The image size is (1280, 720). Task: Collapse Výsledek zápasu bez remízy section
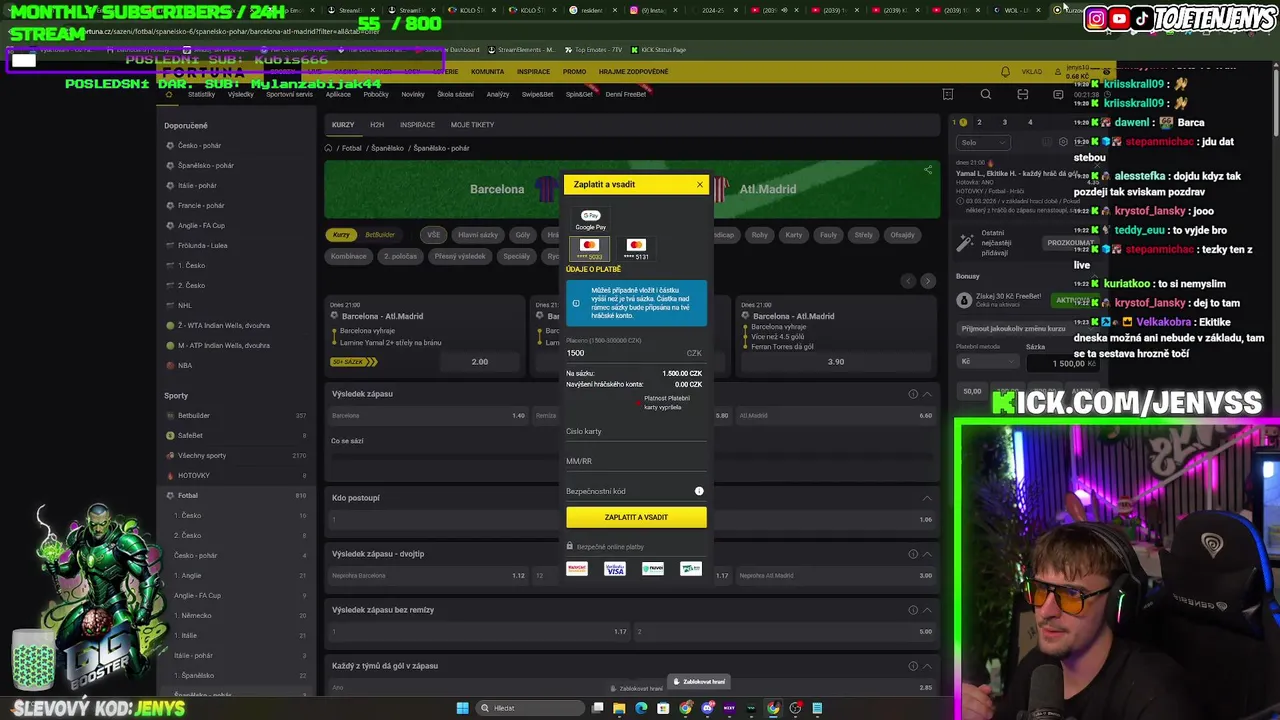(x=927, y=610)
